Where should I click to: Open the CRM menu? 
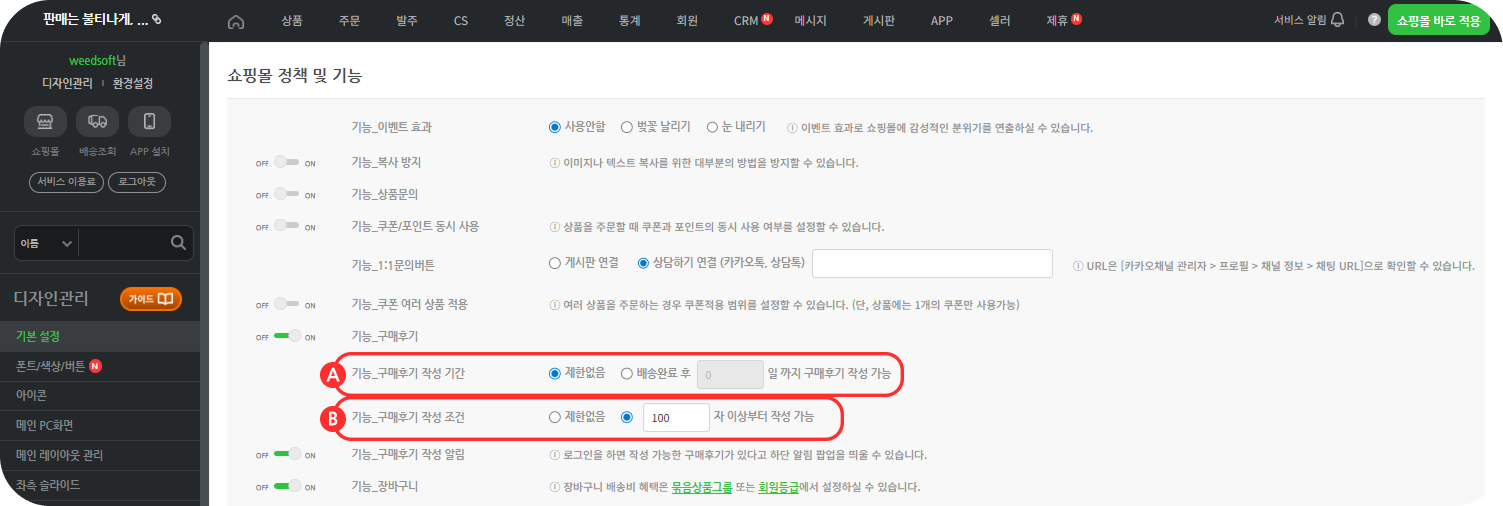coord(746,21)
